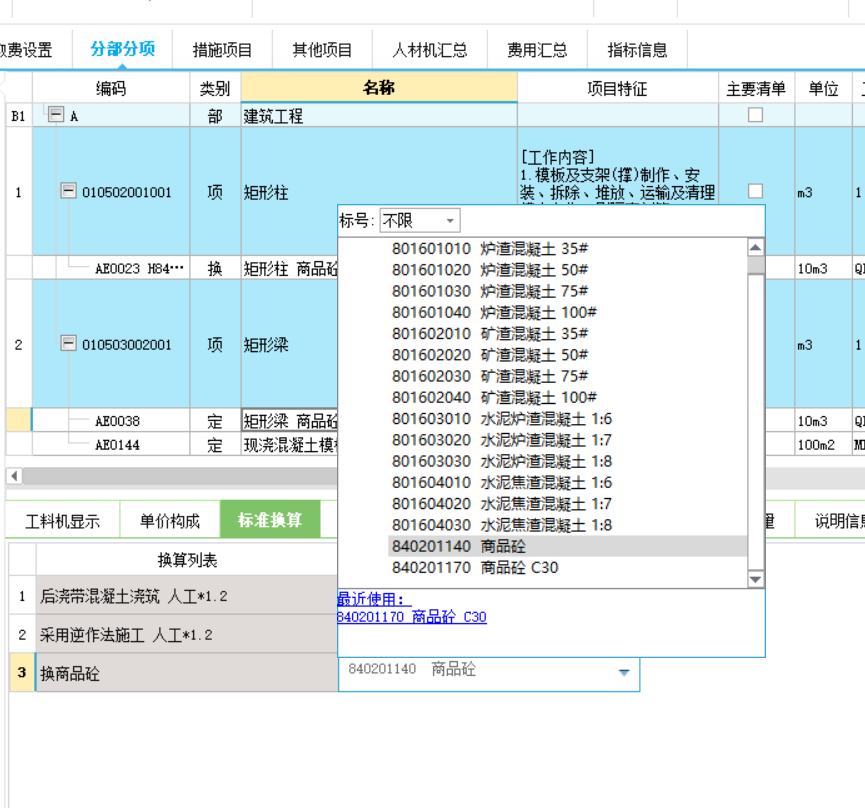Open the 标号 不限 dropdown
Viewport: 865px width, 808px height.
(419, 221)
